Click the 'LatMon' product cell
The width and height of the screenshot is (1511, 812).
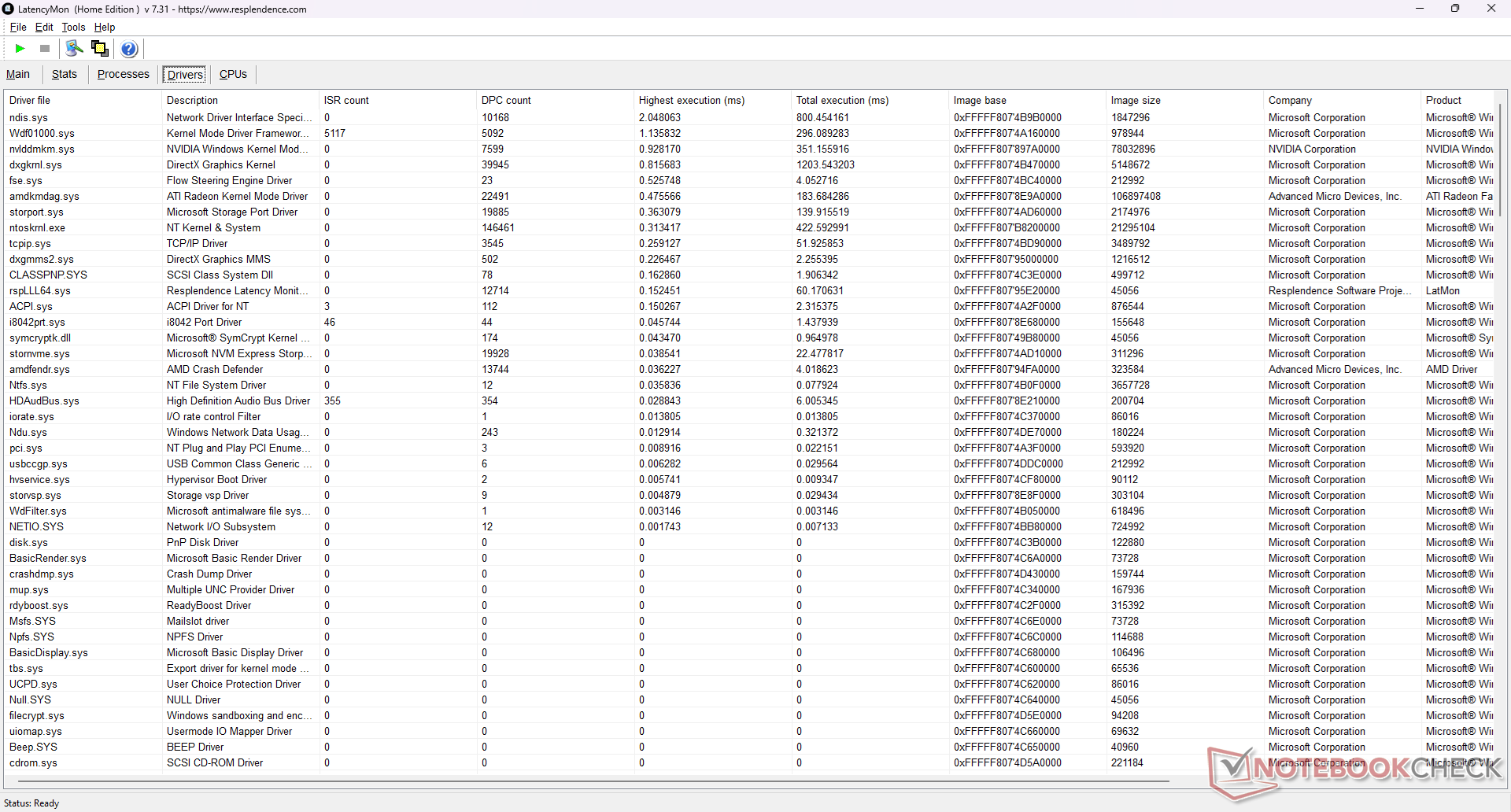[x=1443, y=290]
